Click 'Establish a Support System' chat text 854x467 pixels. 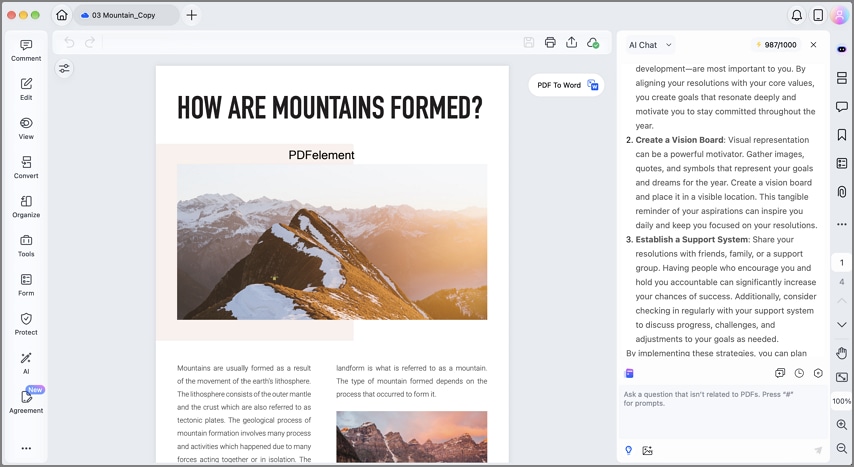click(691, 240)
